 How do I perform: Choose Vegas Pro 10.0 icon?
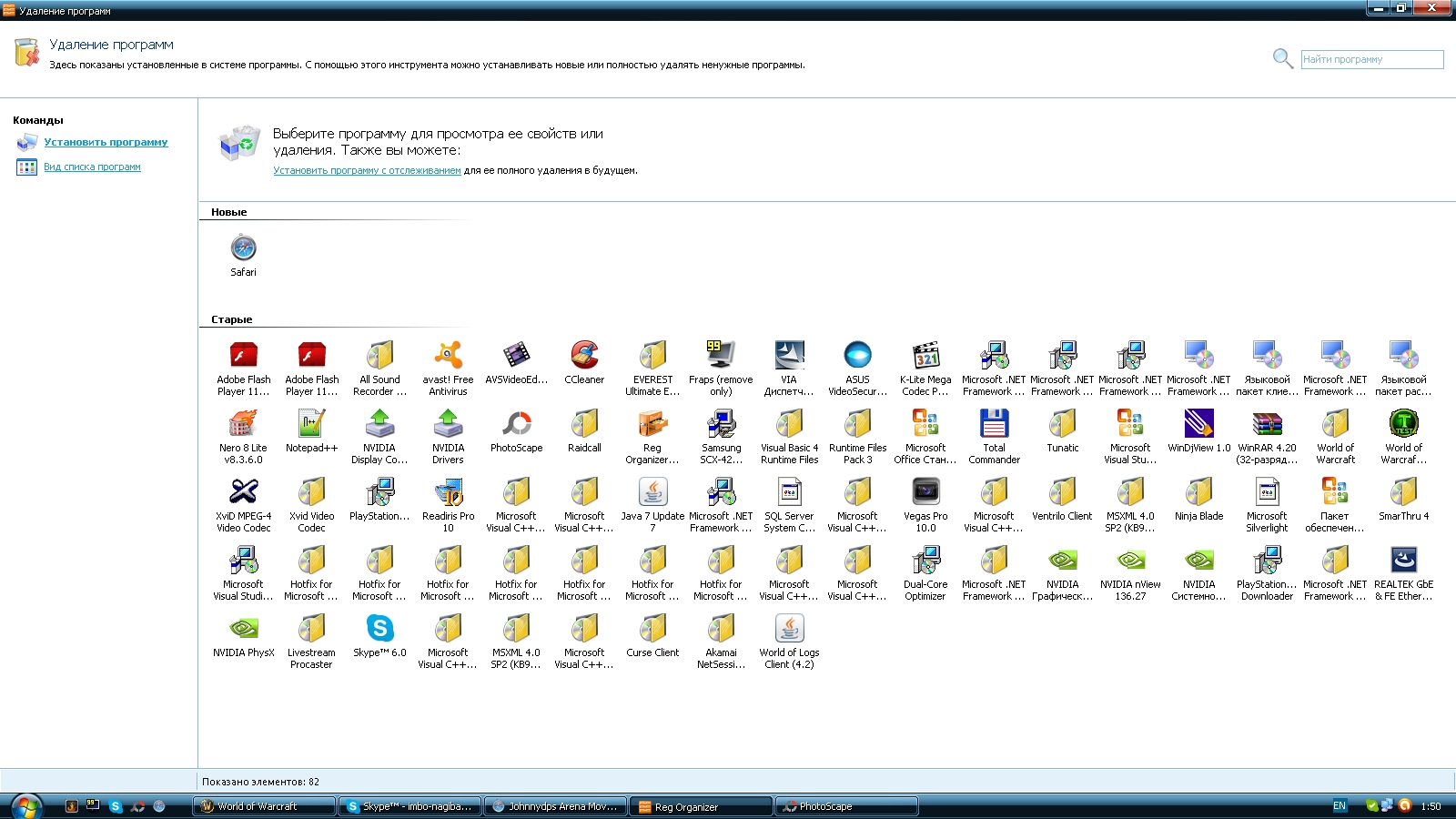(925, 491)
